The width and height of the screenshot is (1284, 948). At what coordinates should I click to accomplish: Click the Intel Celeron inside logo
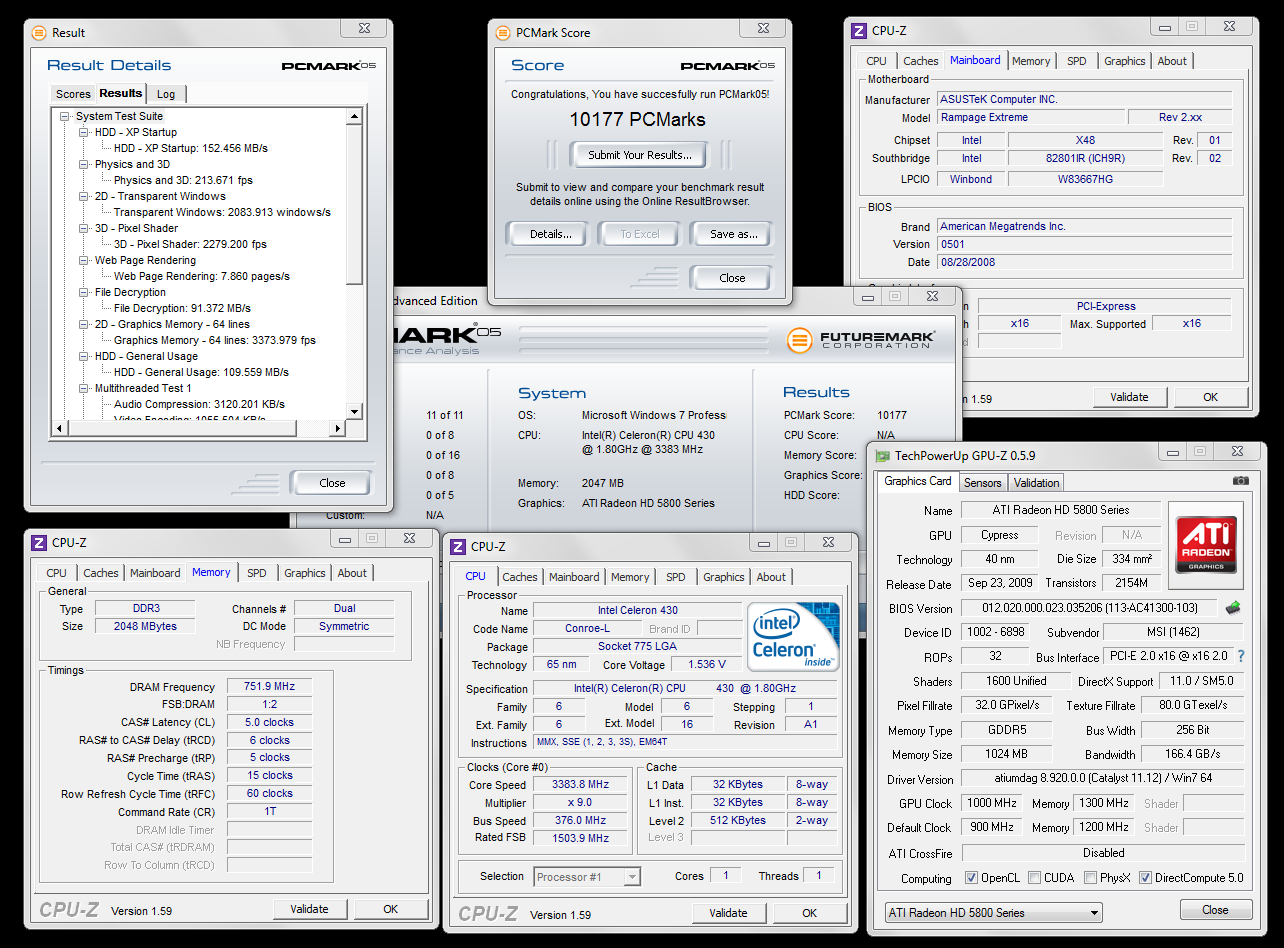794,636
